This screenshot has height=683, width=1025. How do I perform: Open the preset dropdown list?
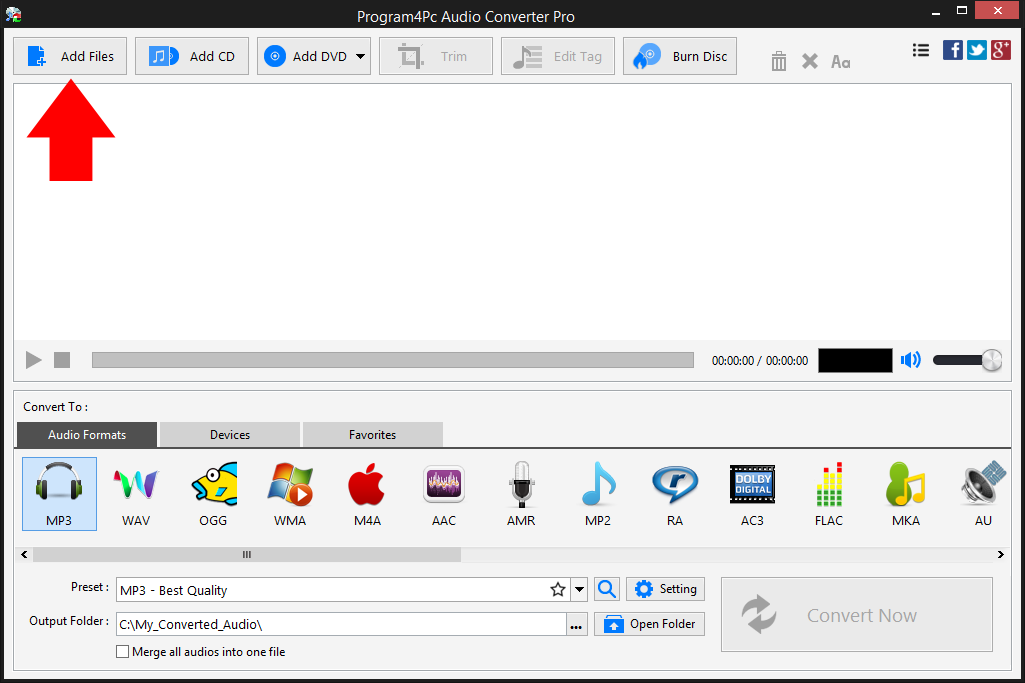(x=578, y=589)
